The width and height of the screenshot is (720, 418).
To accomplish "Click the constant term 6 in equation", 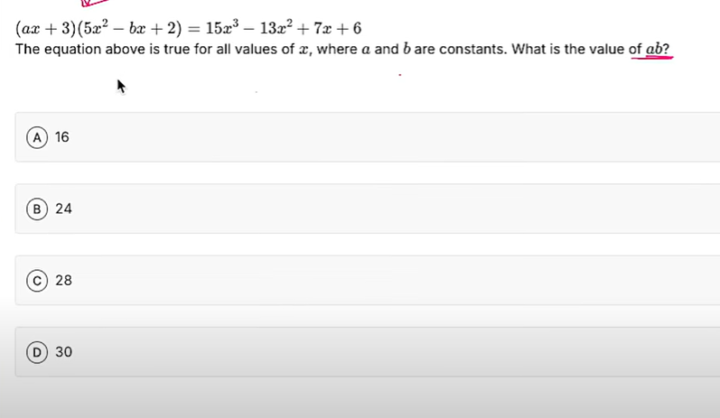I will 356,28.
